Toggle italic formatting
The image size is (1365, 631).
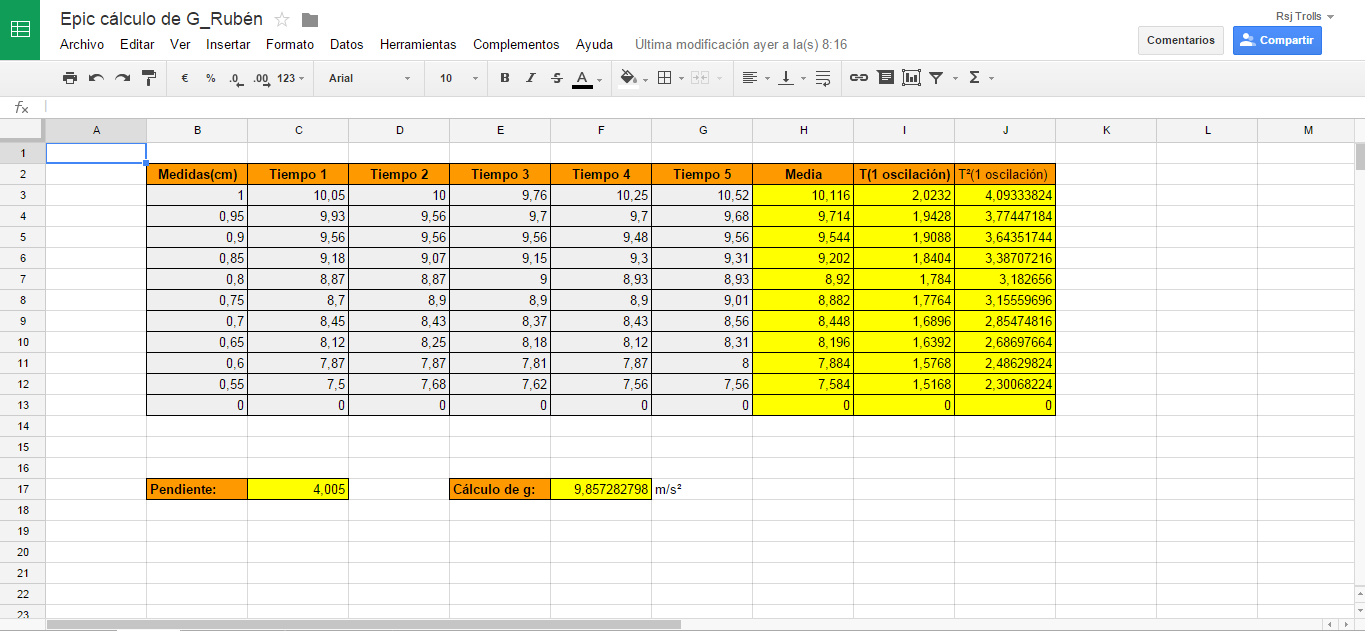pyautogui.click(x=530, y=77)
